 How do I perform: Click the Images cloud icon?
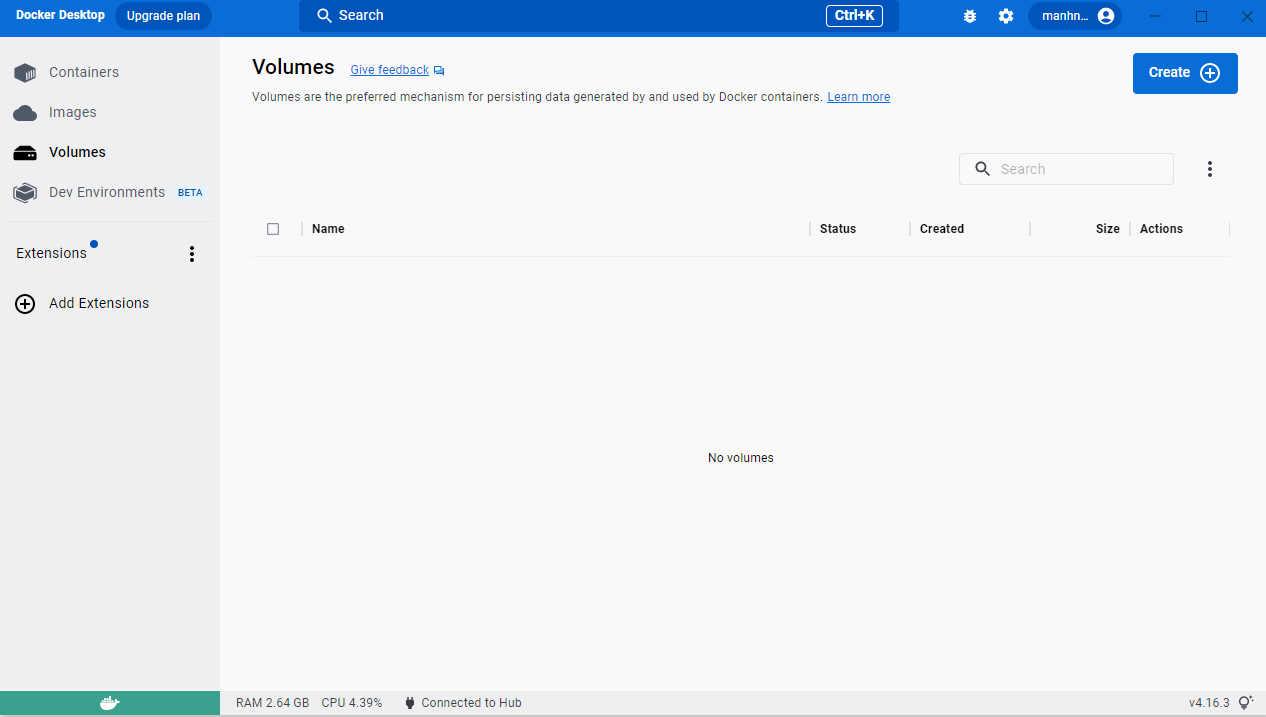pyautogui.click(x=25, y=113)
